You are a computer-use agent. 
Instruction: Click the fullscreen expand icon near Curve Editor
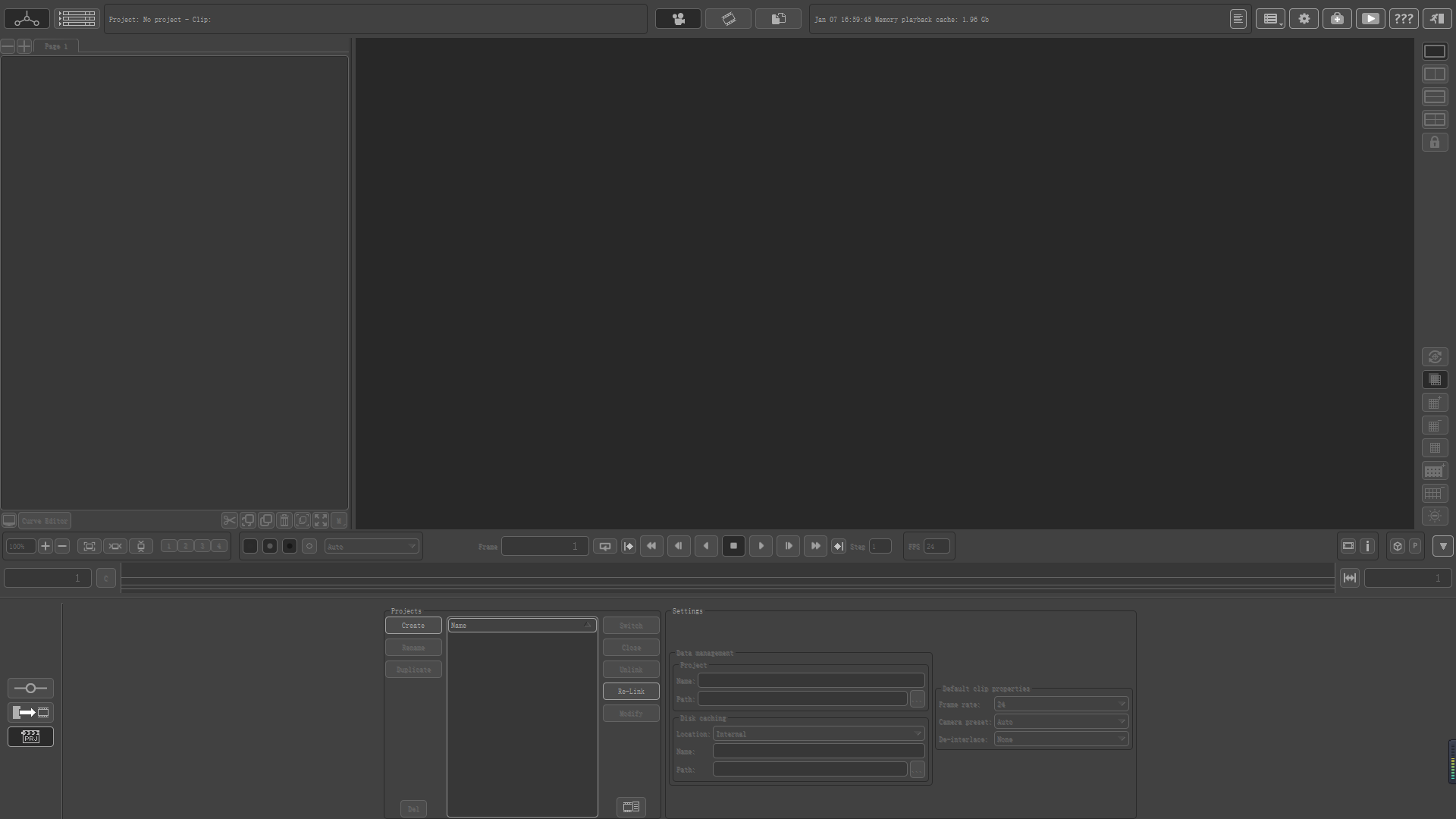tap(320, 521)
